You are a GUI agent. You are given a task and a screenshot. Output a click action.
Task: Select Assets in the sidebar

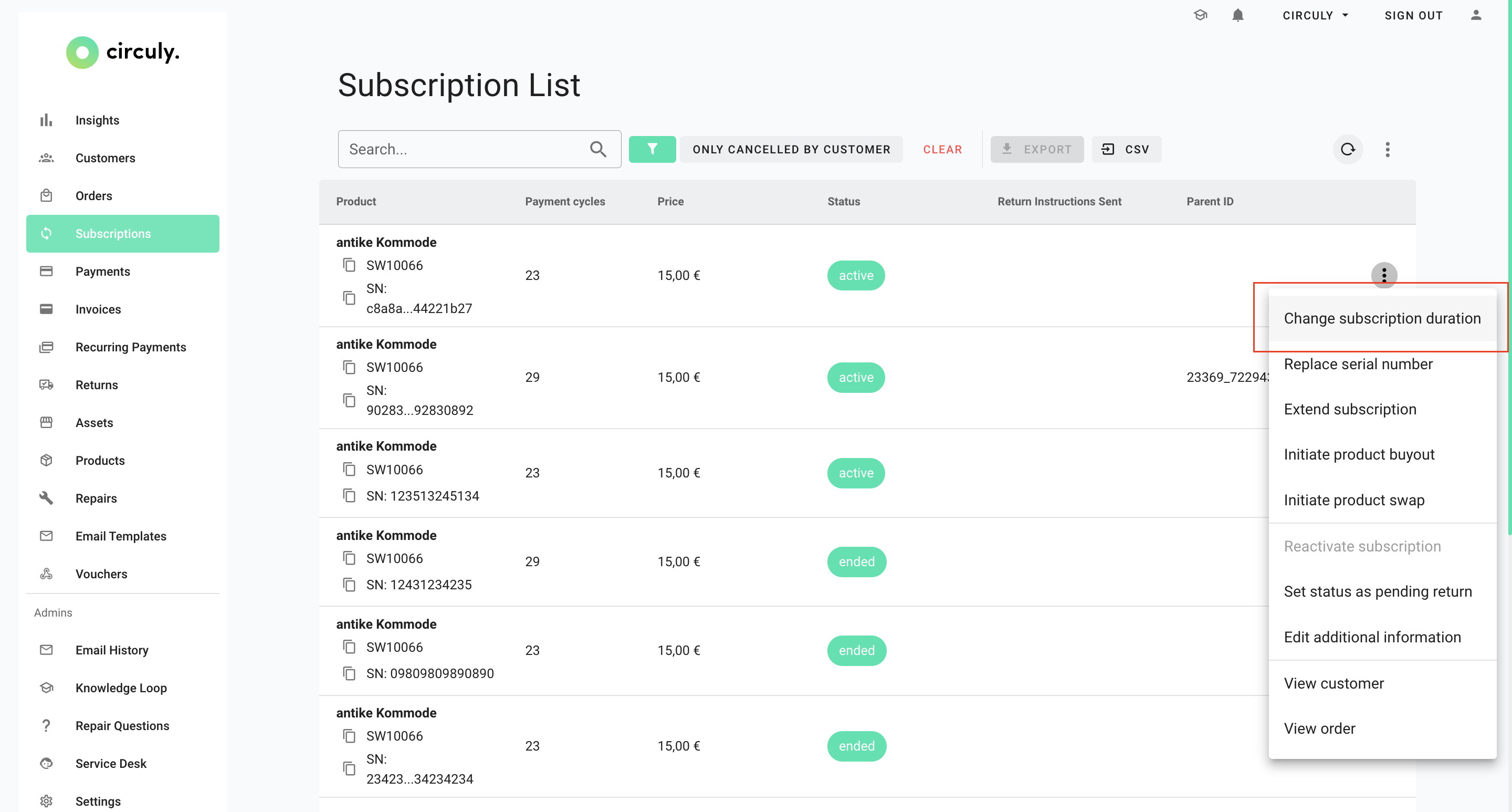[94, 422]
